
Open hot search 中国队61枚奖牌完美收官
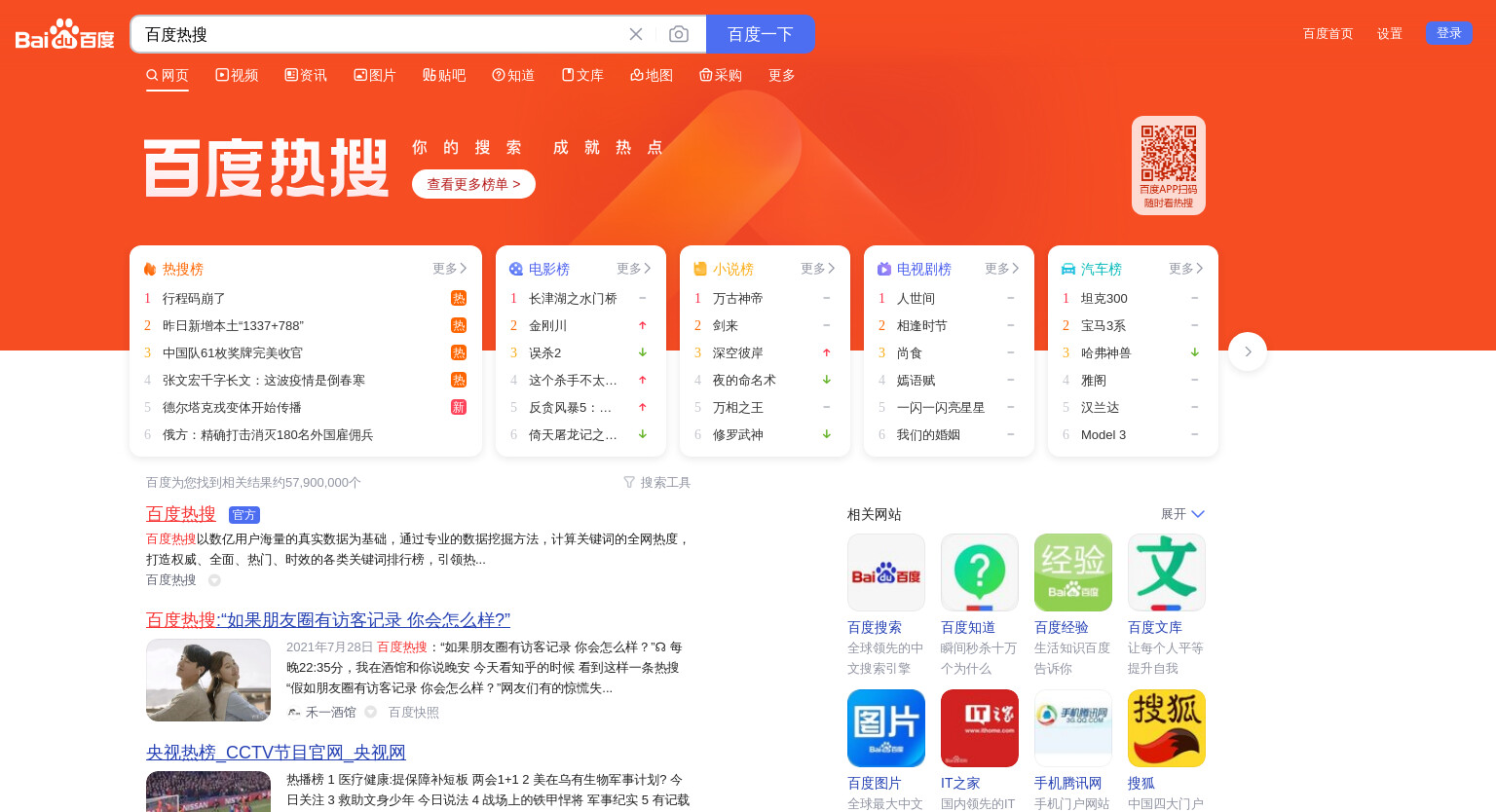click(233, 352)
